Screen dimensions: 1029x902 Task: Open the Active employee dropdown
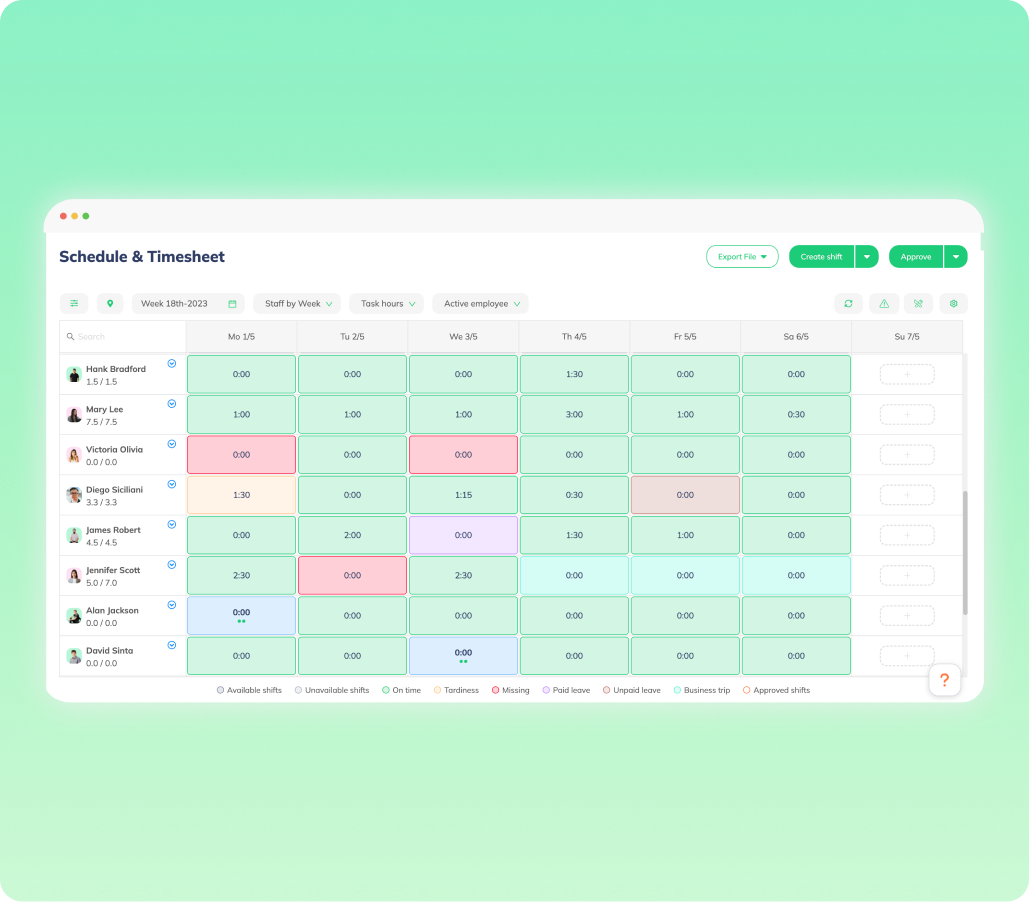479,303
